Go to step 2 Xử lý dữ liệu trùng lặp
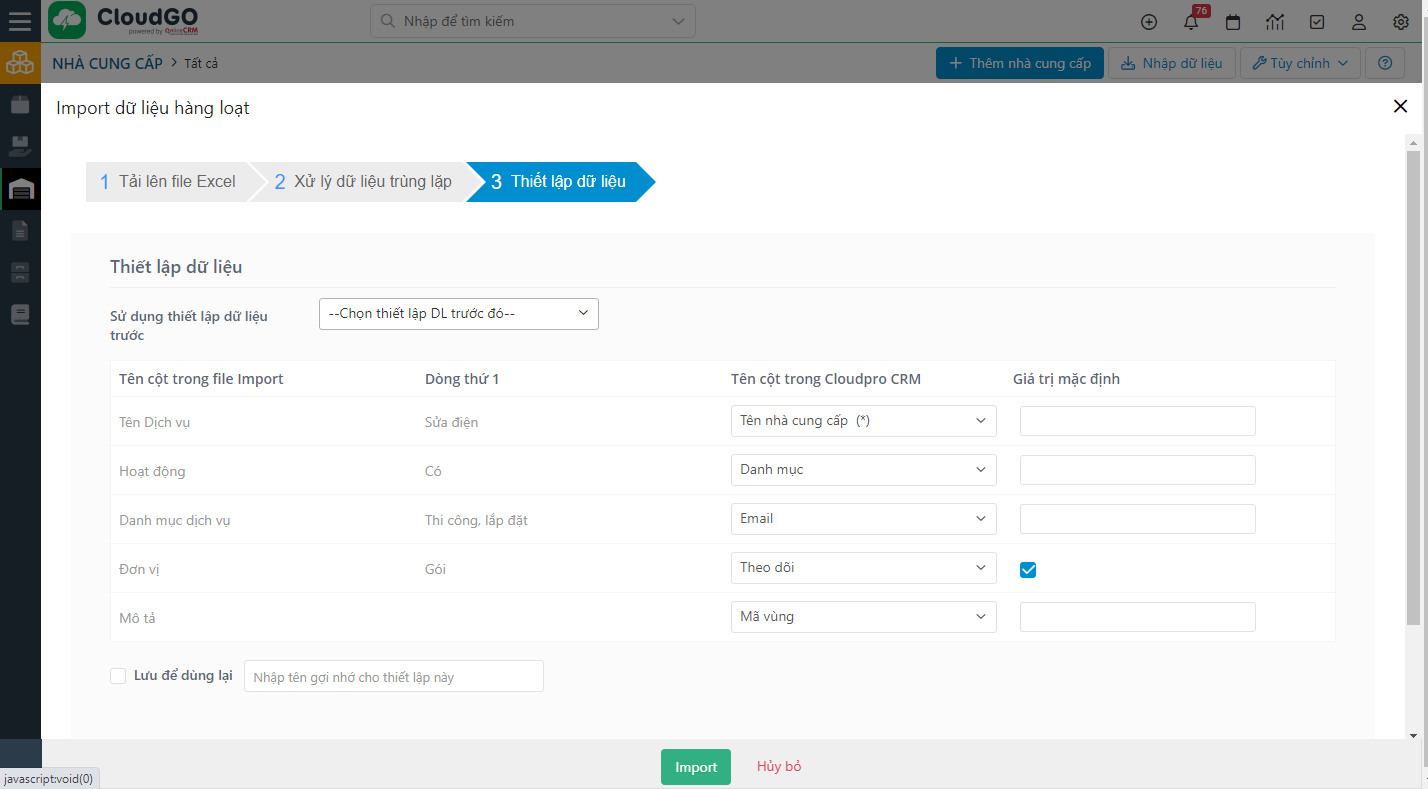Viewport: 1428px width, 789px height. pyautogui.click(x=362, y=182)
